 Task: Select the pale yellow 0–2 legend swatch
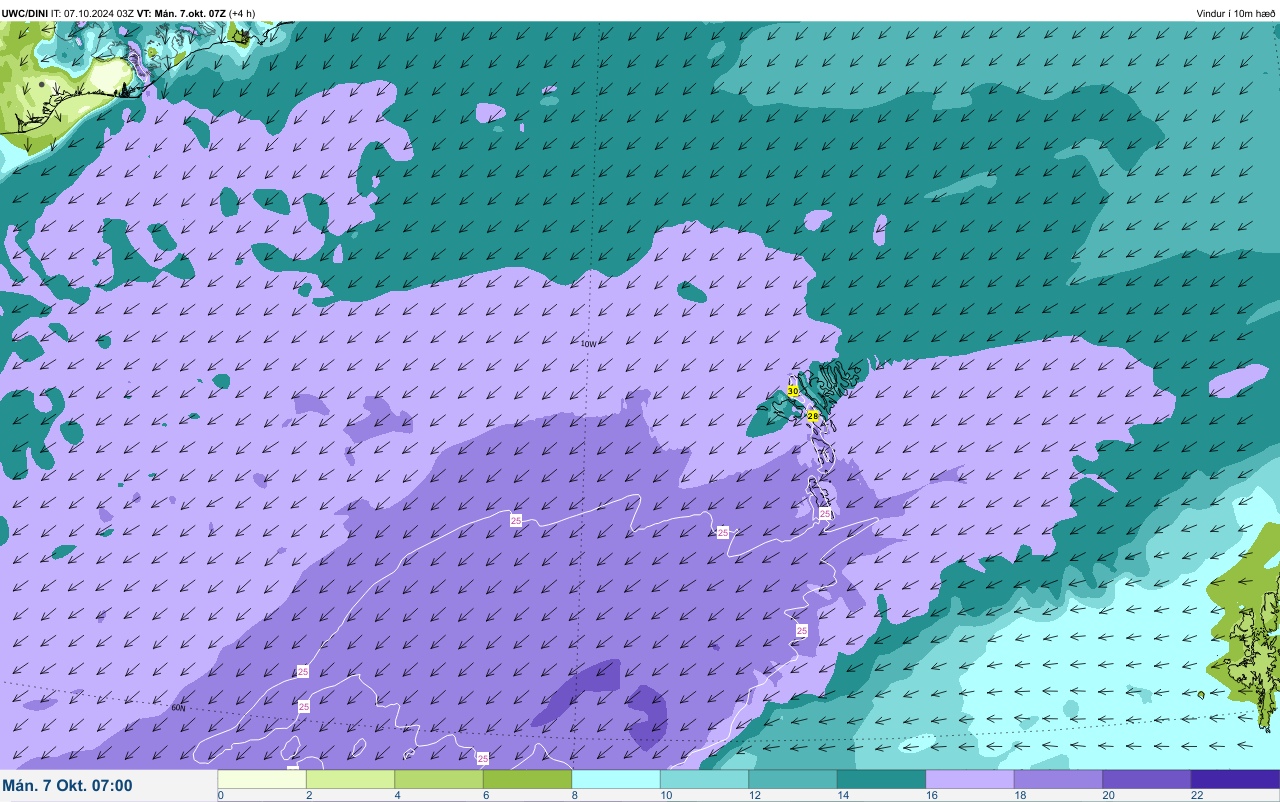click(x=262, y=779)
